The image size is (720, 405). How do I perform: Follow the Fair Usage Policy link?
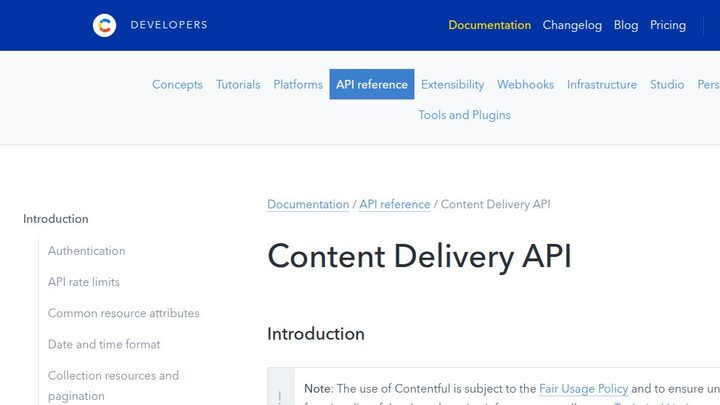583,389
